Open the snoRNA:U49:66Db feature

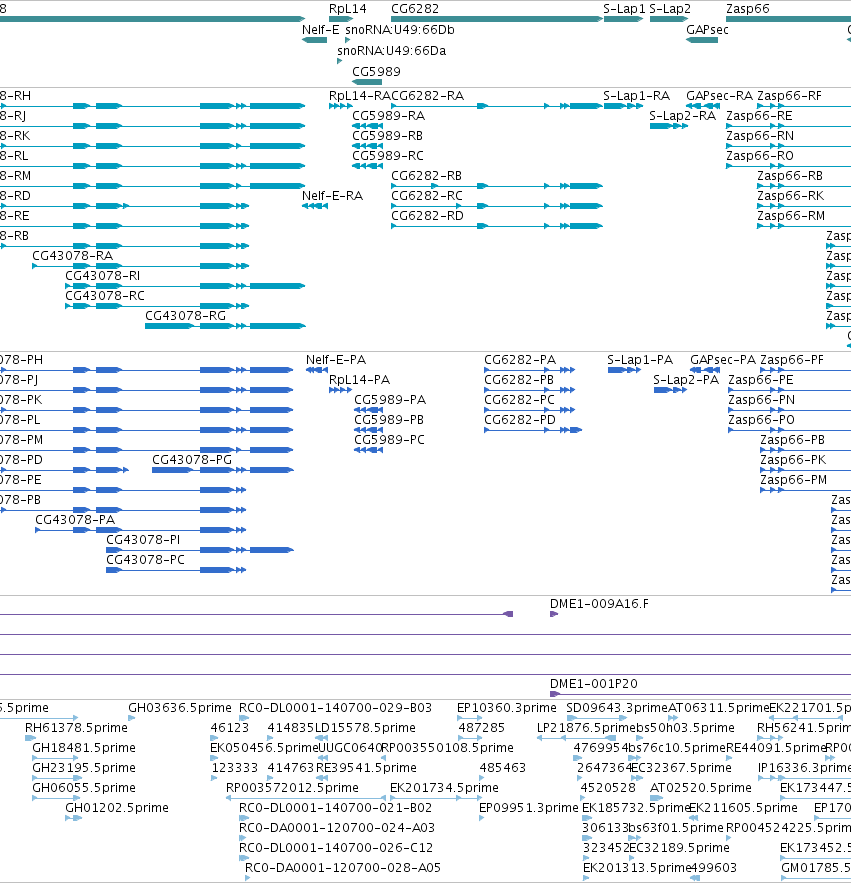347,40
